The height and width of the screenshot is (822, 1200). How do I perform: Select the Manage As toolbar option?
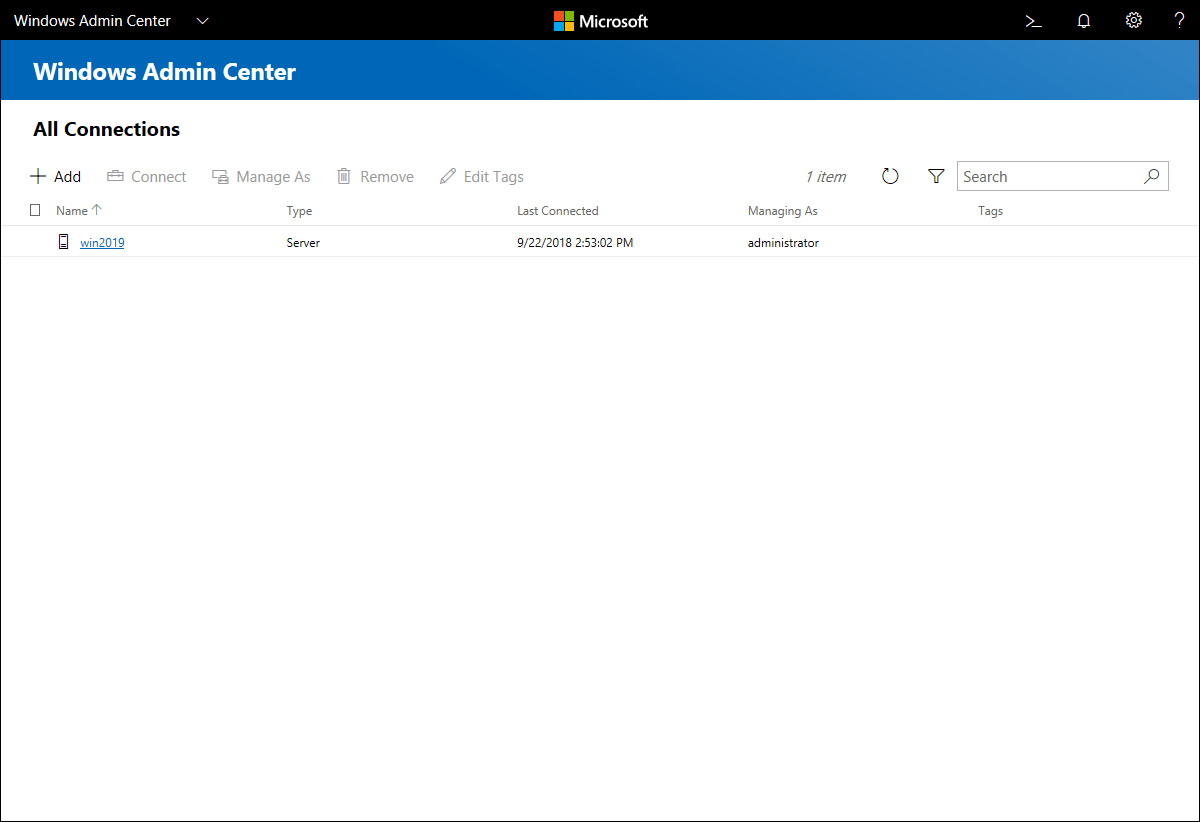[261, 177]
